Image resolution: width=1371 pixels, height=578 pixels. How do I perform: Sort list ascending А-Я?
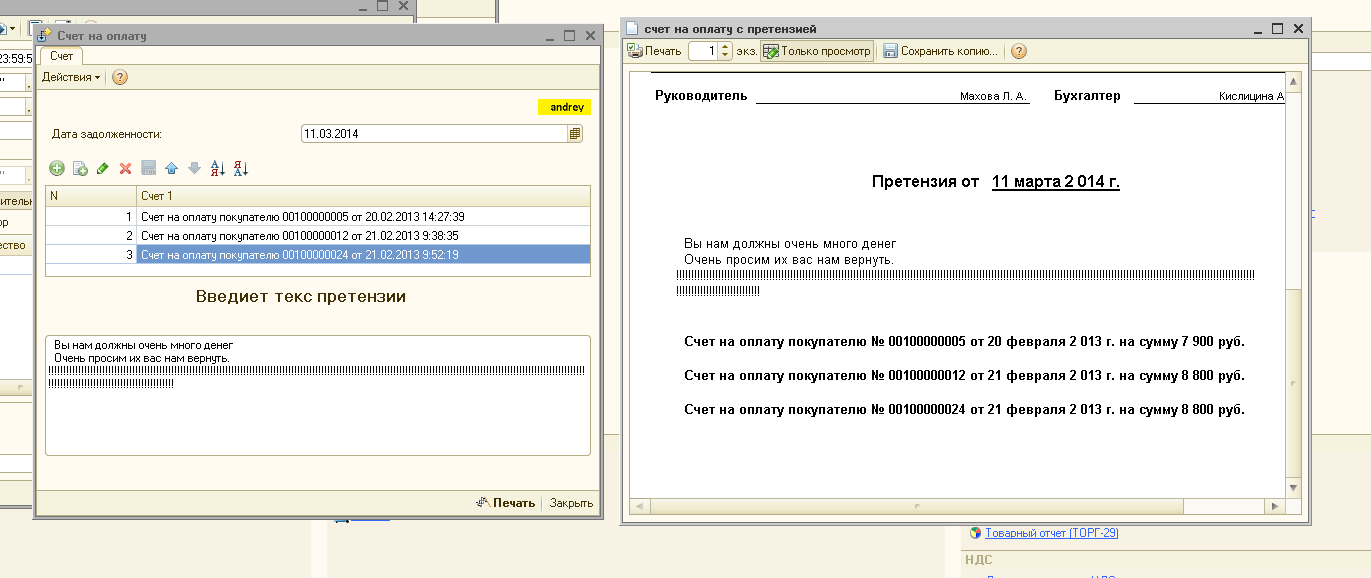click(x=218, y=169)
